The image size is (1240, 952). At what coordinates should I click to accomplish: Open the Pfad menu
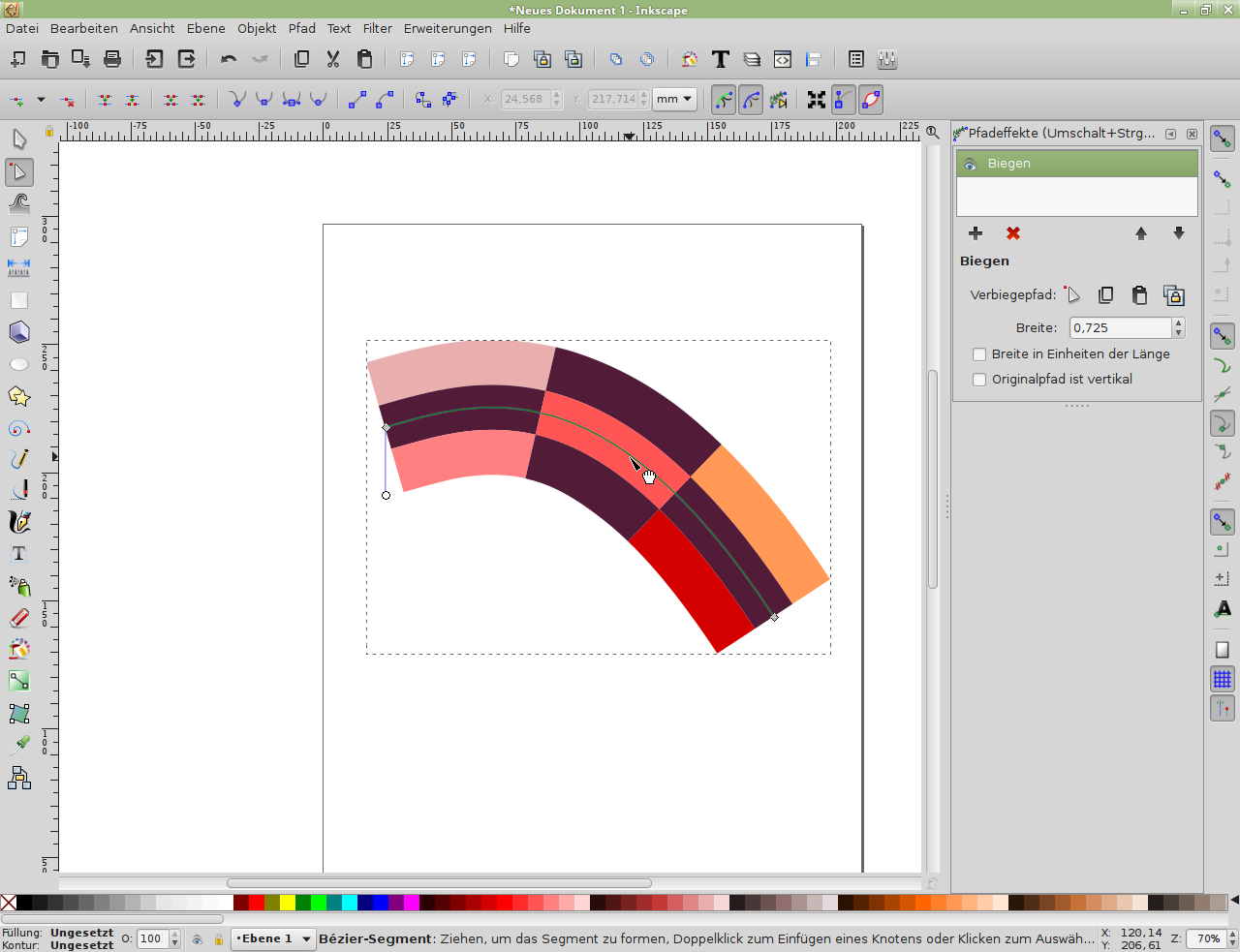[301, 28]
